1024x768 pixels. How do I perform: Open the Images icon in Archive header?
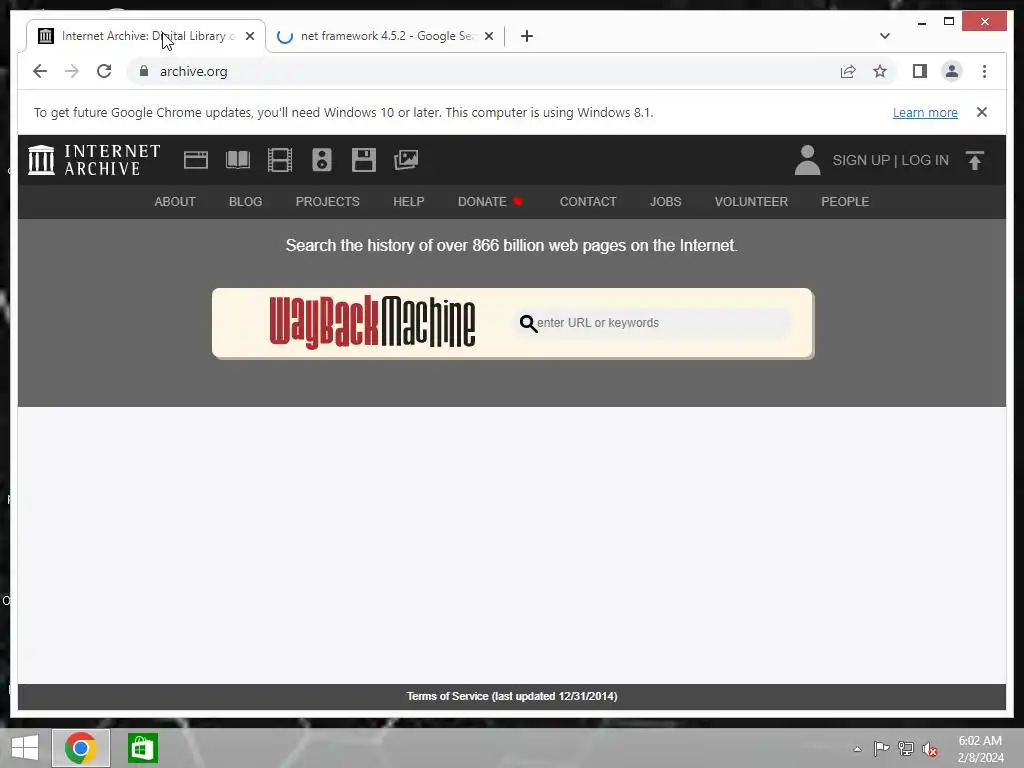406,160
